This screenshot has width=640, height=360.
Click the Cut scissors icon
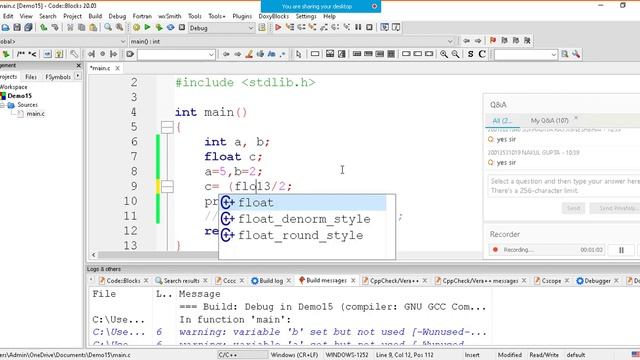click(70, 27)
